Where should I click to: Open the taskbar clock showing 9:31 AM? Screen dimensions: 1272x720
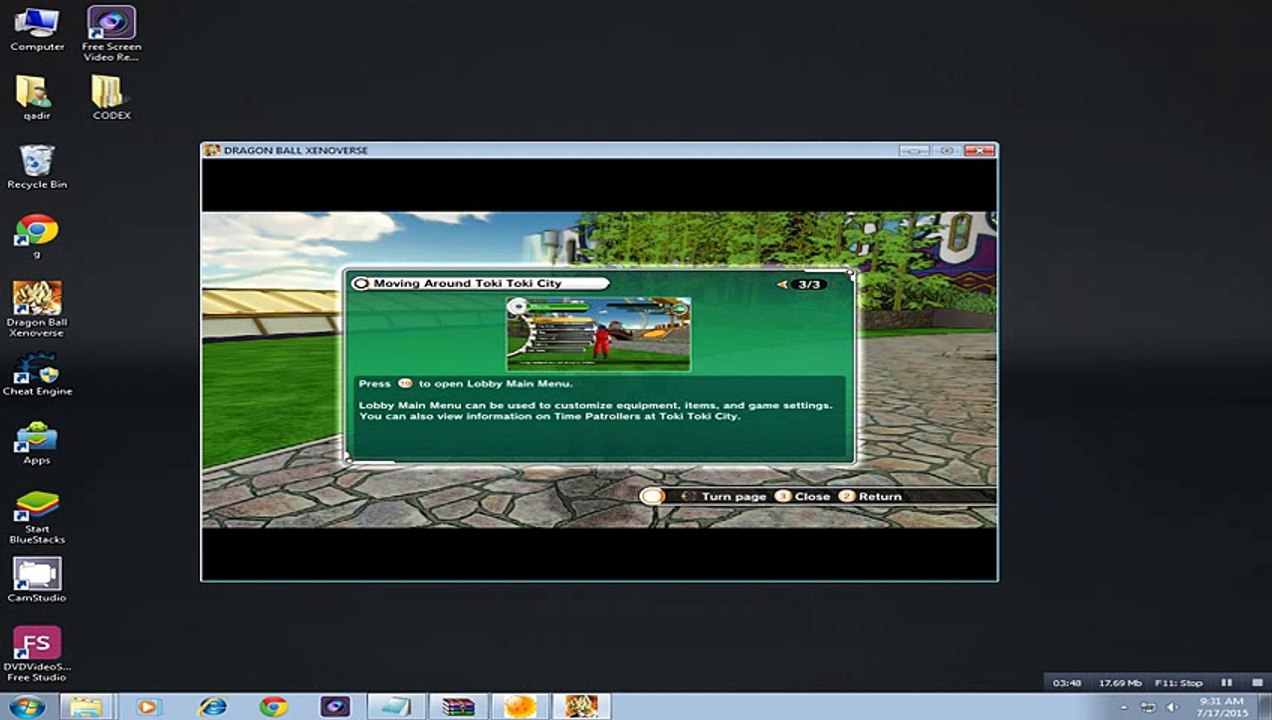pos(1220,707)
